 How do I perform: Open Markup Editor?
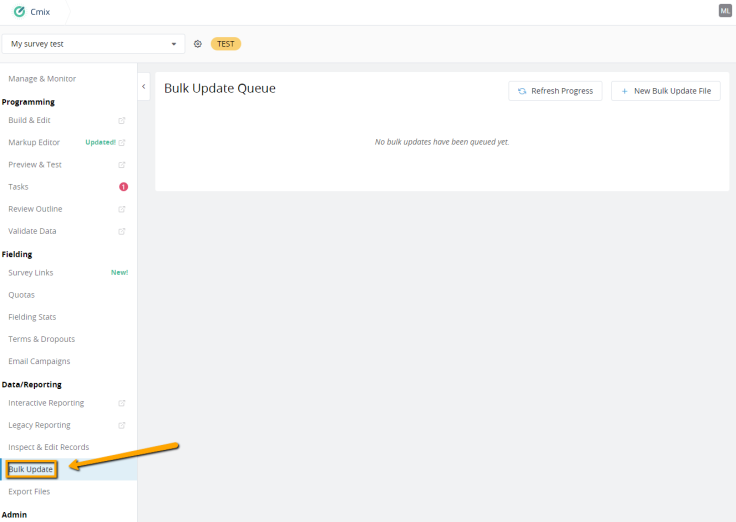click(34, 142)
